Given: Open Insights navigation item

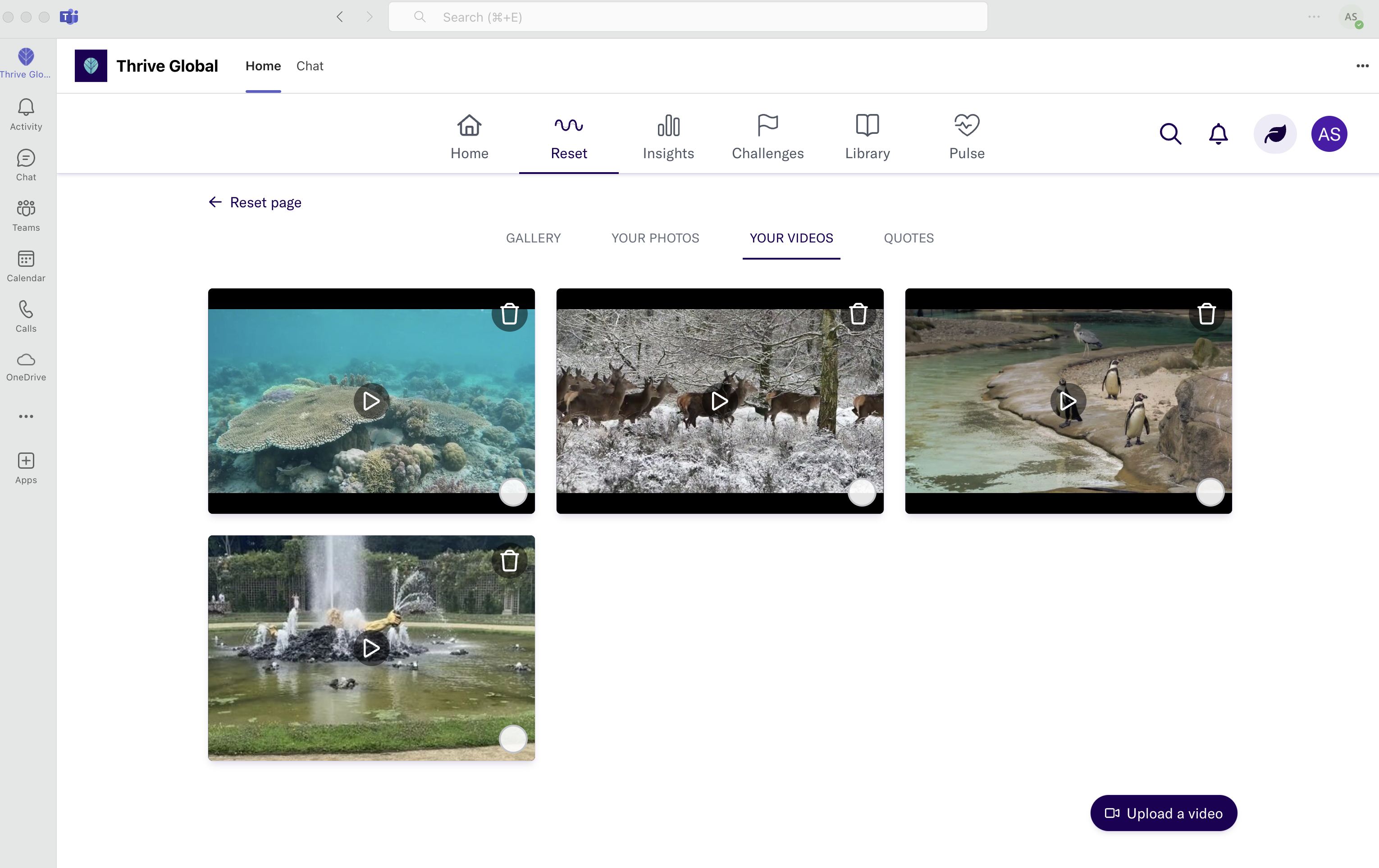Looking at the screenshot, I should 668,137.
